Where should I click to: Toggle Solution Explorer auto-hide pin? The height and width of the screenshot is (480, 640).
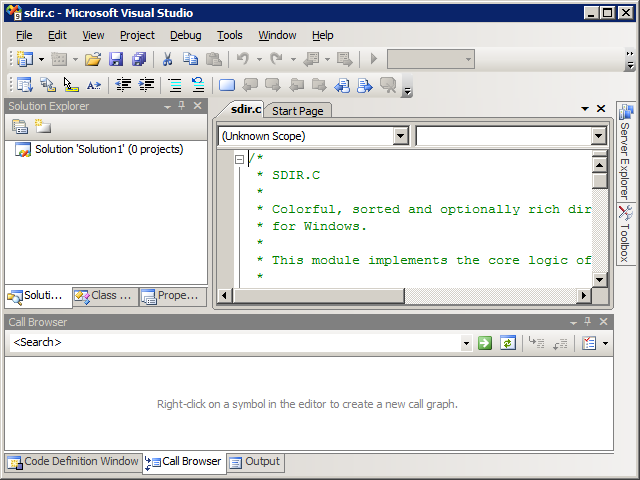point(182,106)
